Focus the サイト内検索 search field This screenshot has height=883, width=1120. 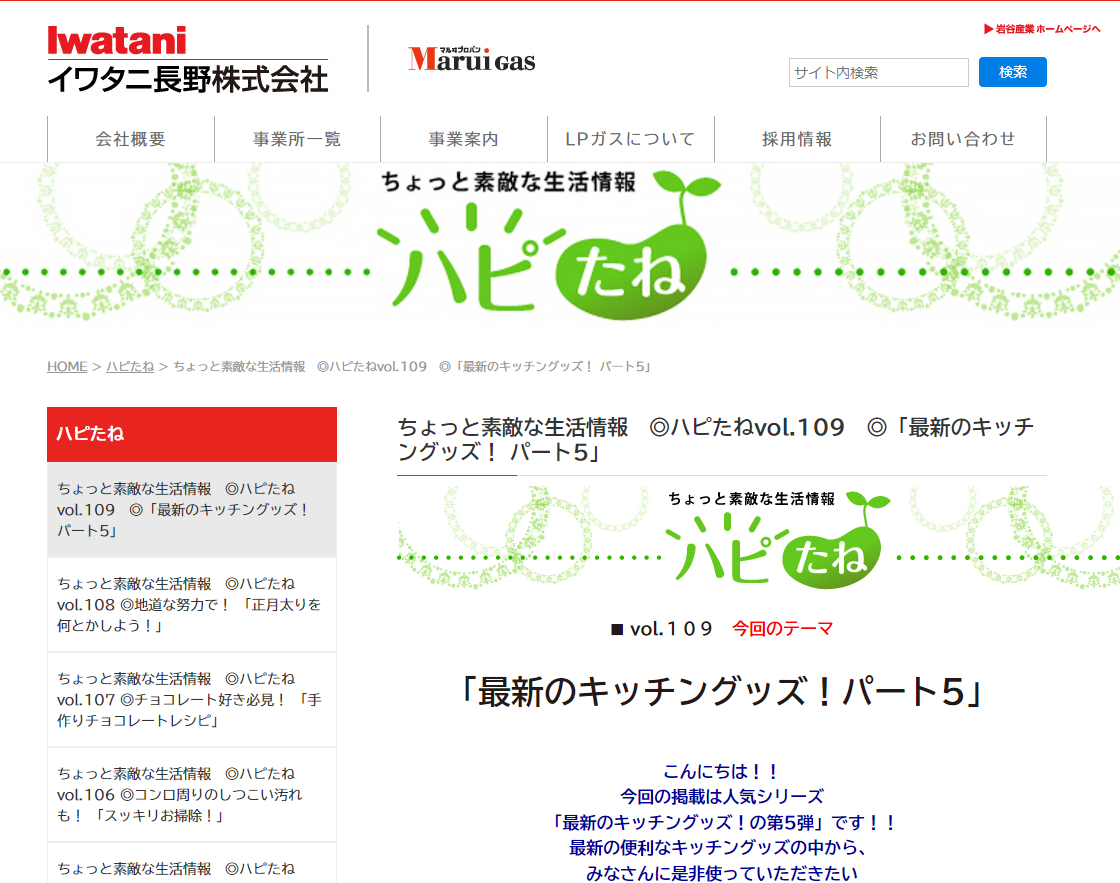(879, 72)
